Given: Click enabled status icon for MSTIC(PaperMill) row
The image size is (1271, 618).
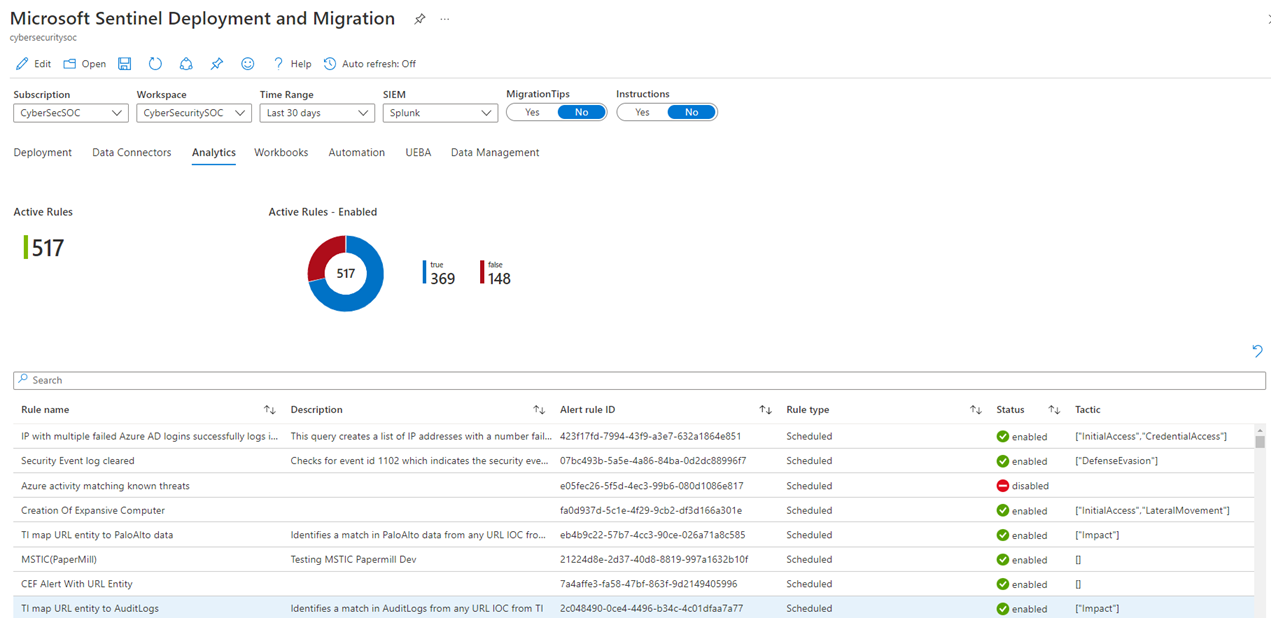Looking at the screenshot, I should click(x=1002, y=560).
